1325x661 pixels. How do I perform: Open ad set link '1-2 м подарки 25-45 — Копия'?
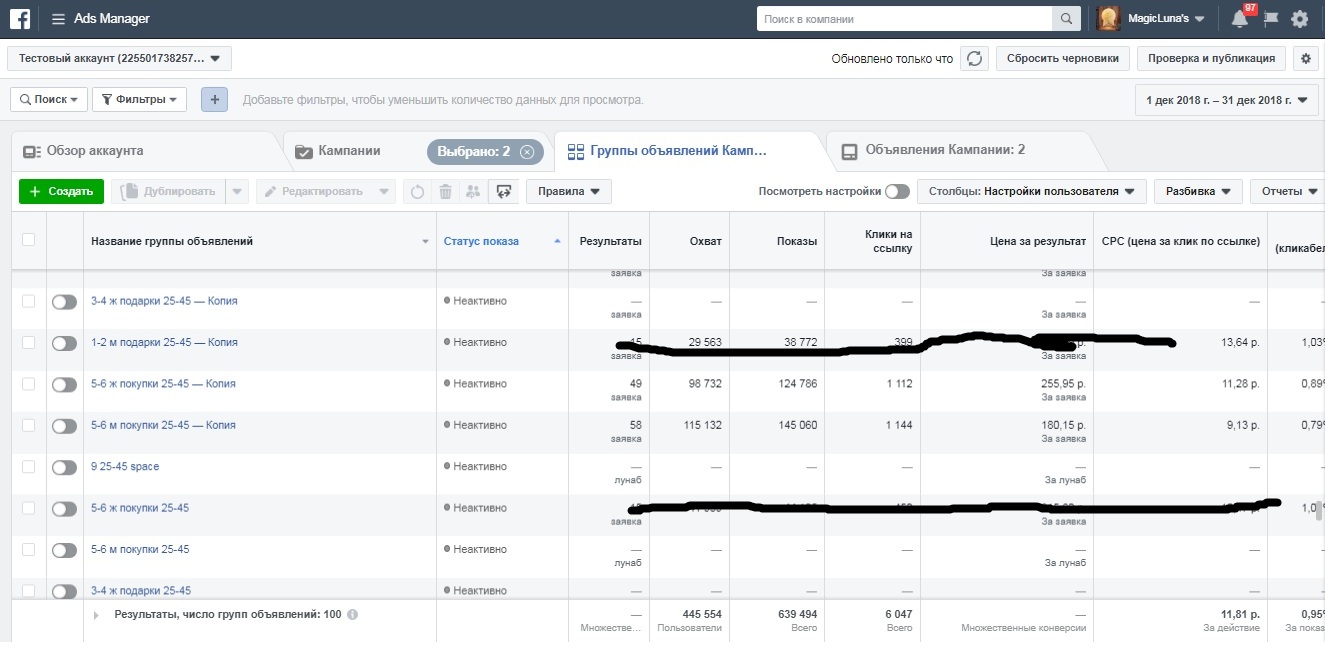(164, 343)
